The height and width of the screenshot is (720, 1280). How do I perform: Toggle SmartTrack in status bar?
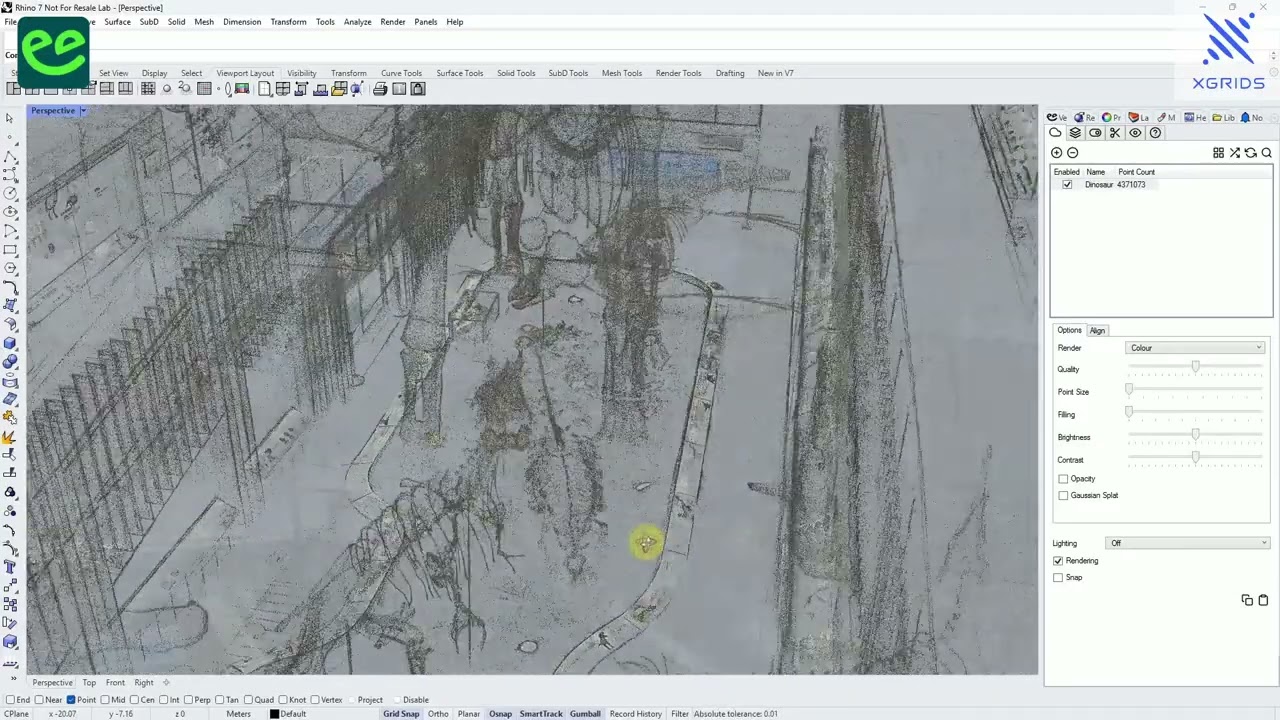(541, 714)
